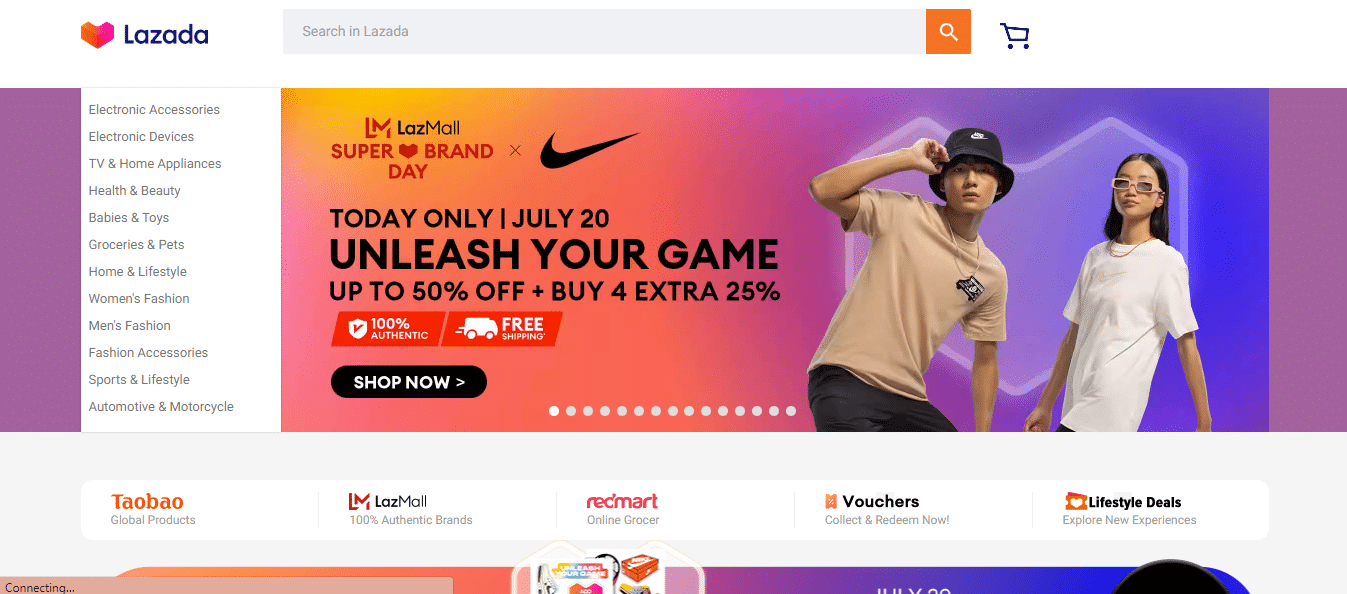Viewport: 1347px width, 594px height.
Task: Select the first banner carousel dot
Action: click(x=554, y=411)
